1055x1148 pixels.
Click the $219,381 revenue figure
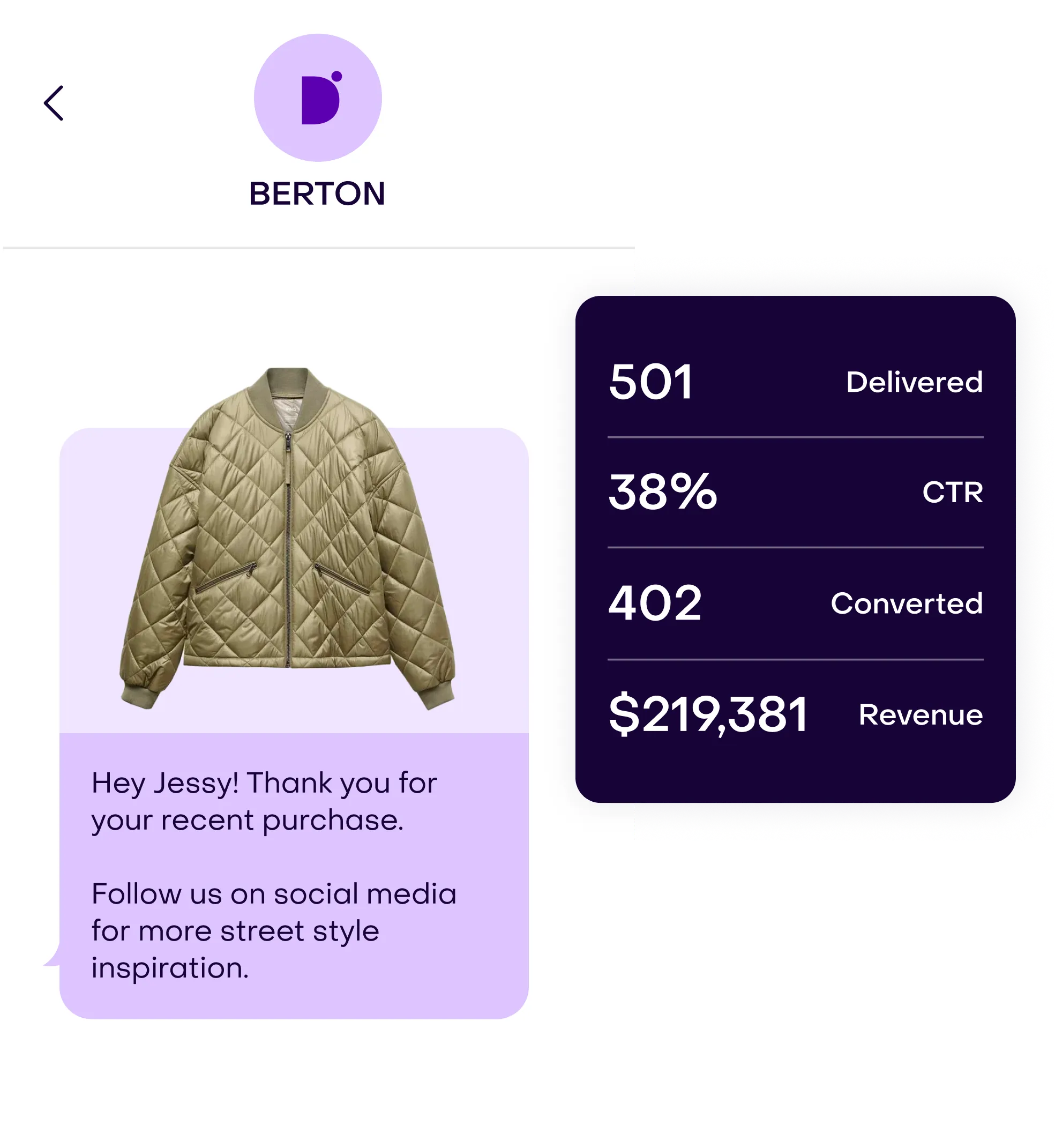click(708, 714)
